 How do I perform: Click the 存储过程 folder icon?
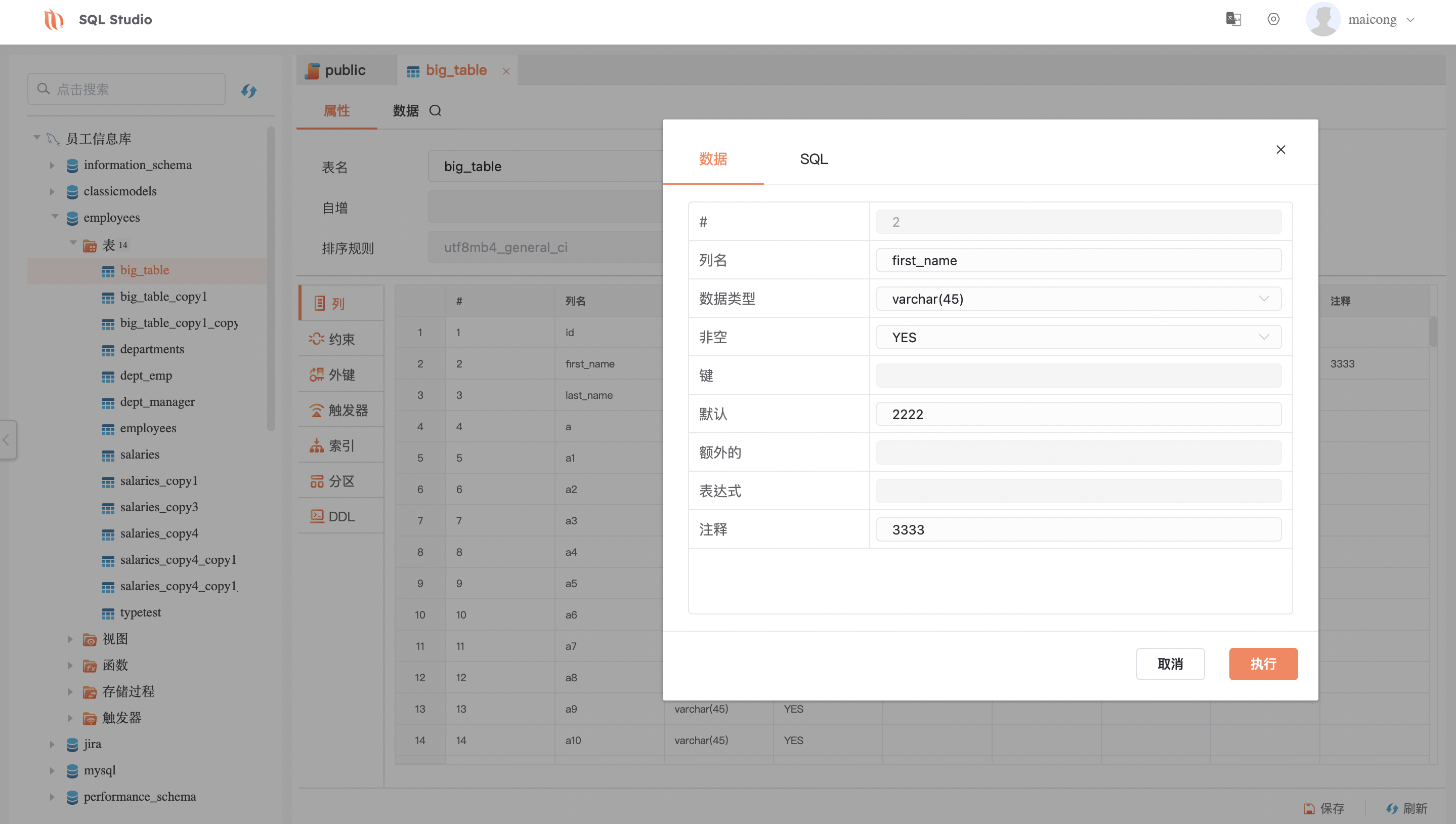[x=90, y=692]
